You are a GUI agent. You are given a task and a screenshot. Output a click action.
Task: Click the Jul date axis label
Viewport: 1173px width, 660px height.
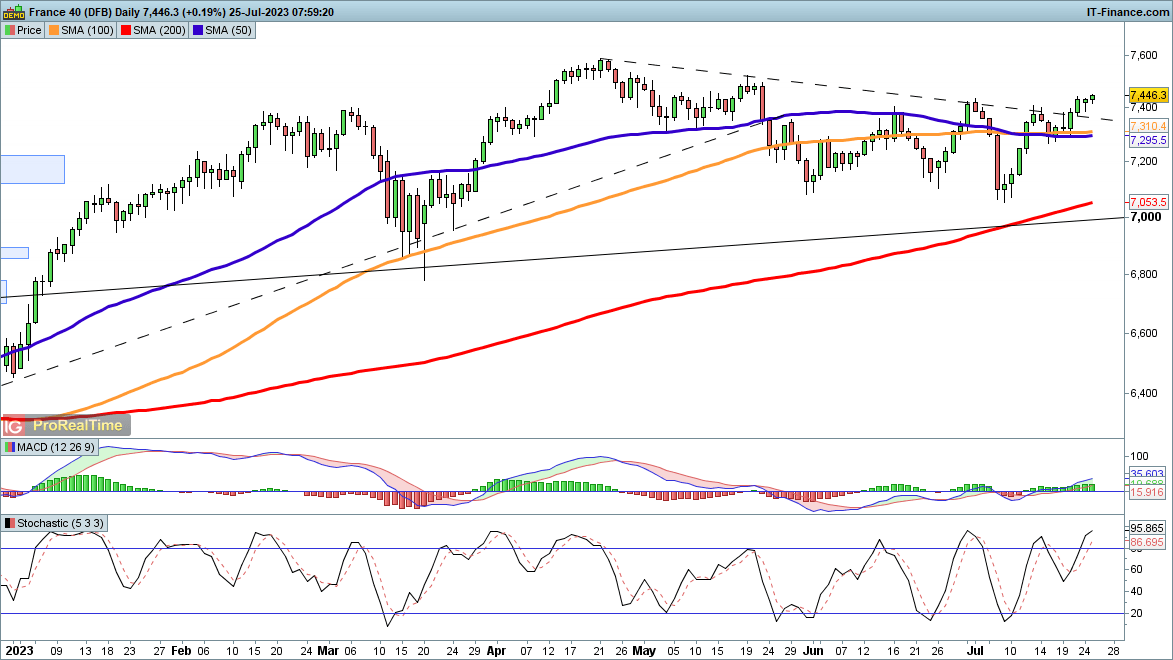[x=975, y=650]
